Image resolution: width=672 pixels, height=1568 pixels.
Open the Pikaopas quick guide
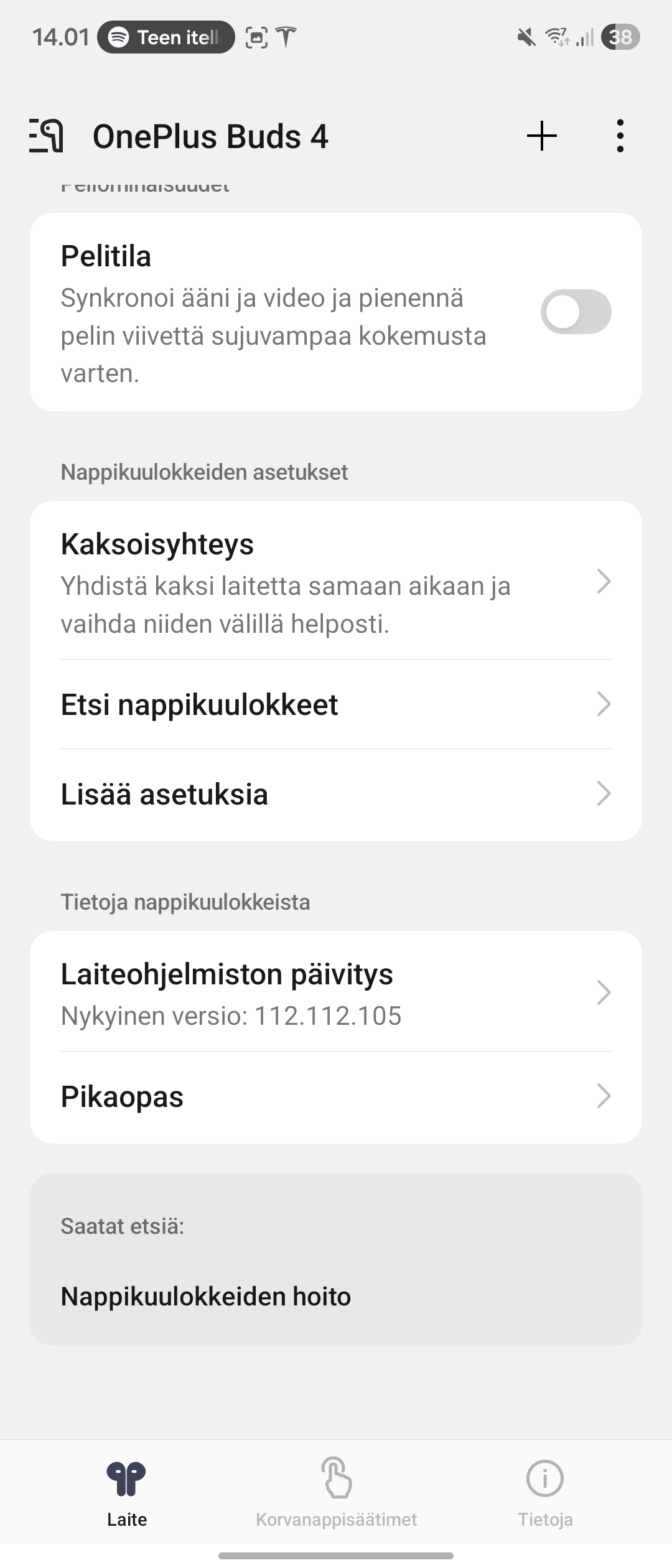click(336, 1097)
